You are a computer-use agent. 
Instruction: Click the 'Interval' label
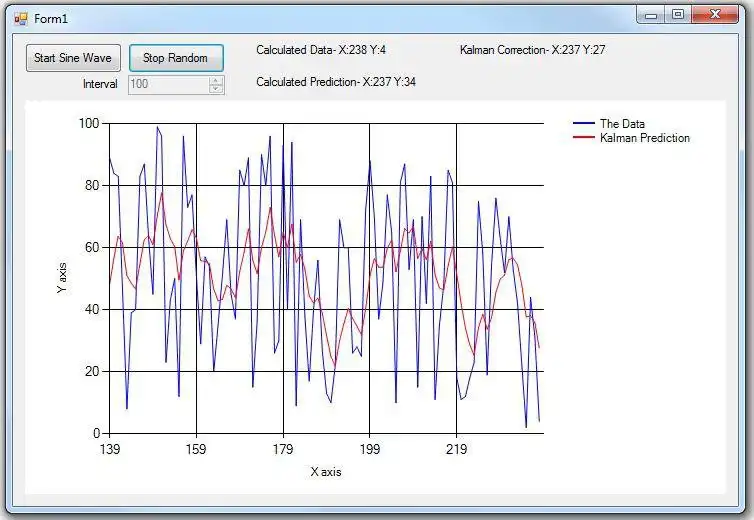pyautogui.click(x=100, y=84)
